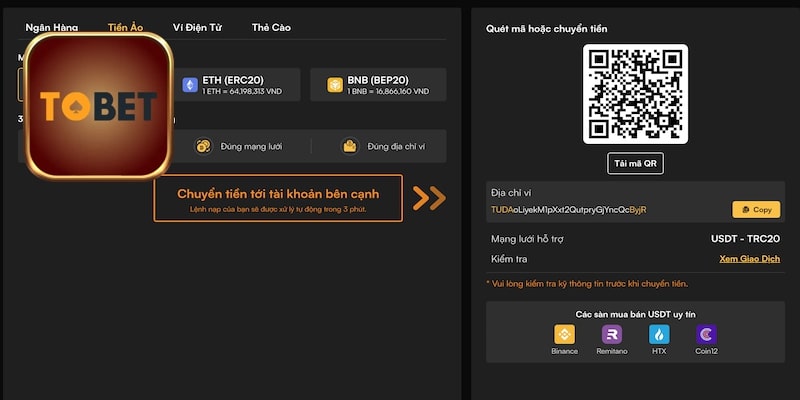The width and height of the screenshot is (800, 400).
Task: Click the Kiểm tra label
Action: [509, 259]
